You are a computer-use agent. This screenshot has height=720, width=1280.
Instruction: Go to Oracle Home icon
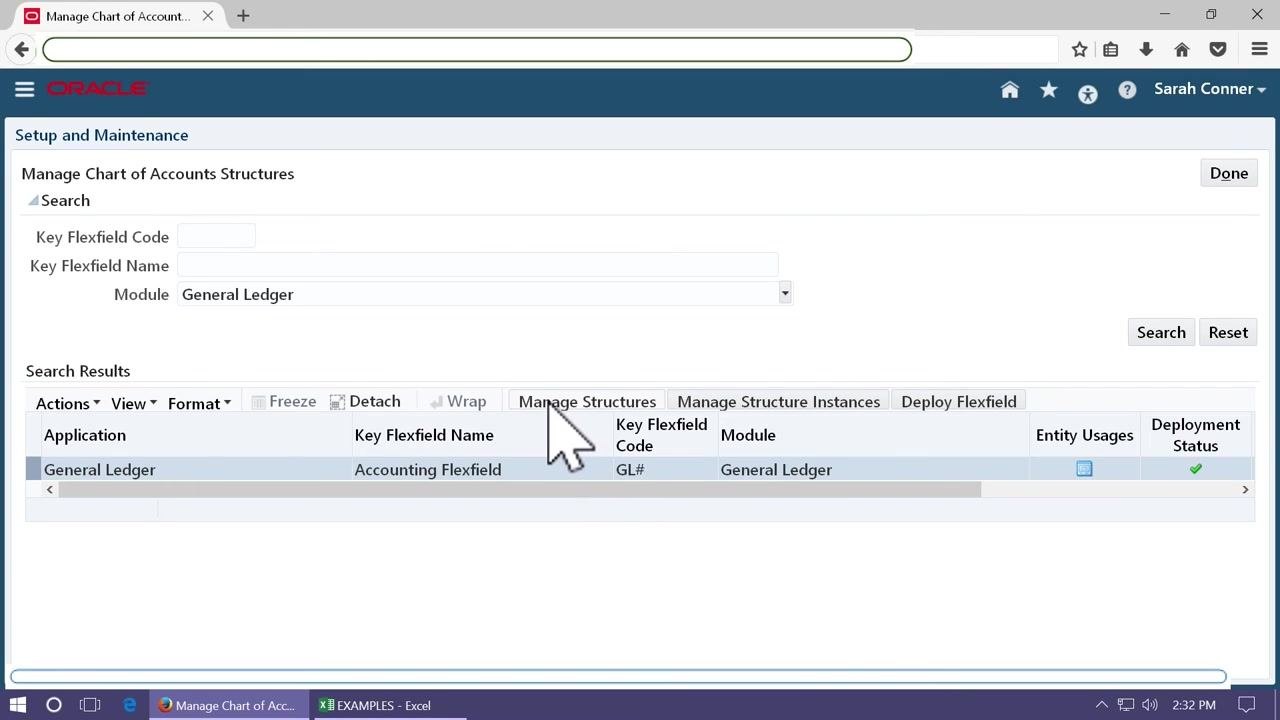coord(1010,90)
